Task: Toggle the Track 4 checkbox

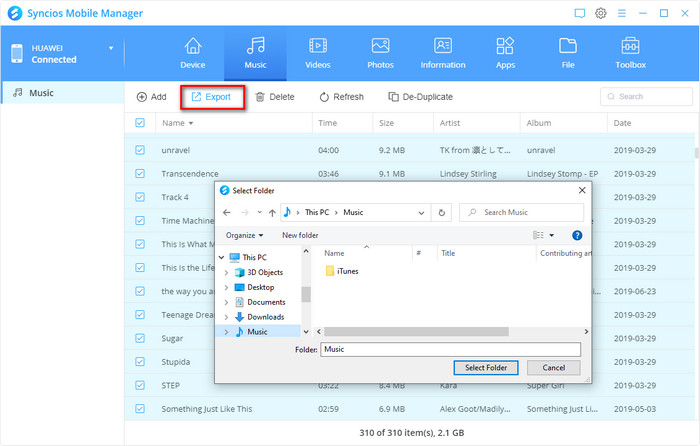Action: (x=140, y=197)
